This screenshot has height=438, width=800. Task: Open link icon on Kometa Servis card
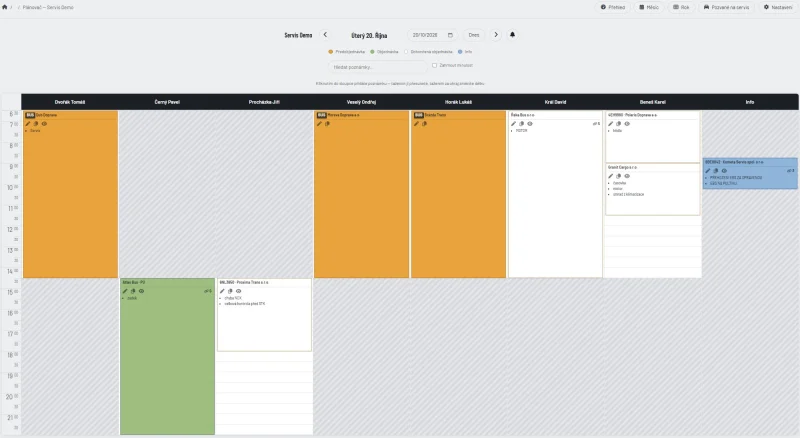coord(790,171)
